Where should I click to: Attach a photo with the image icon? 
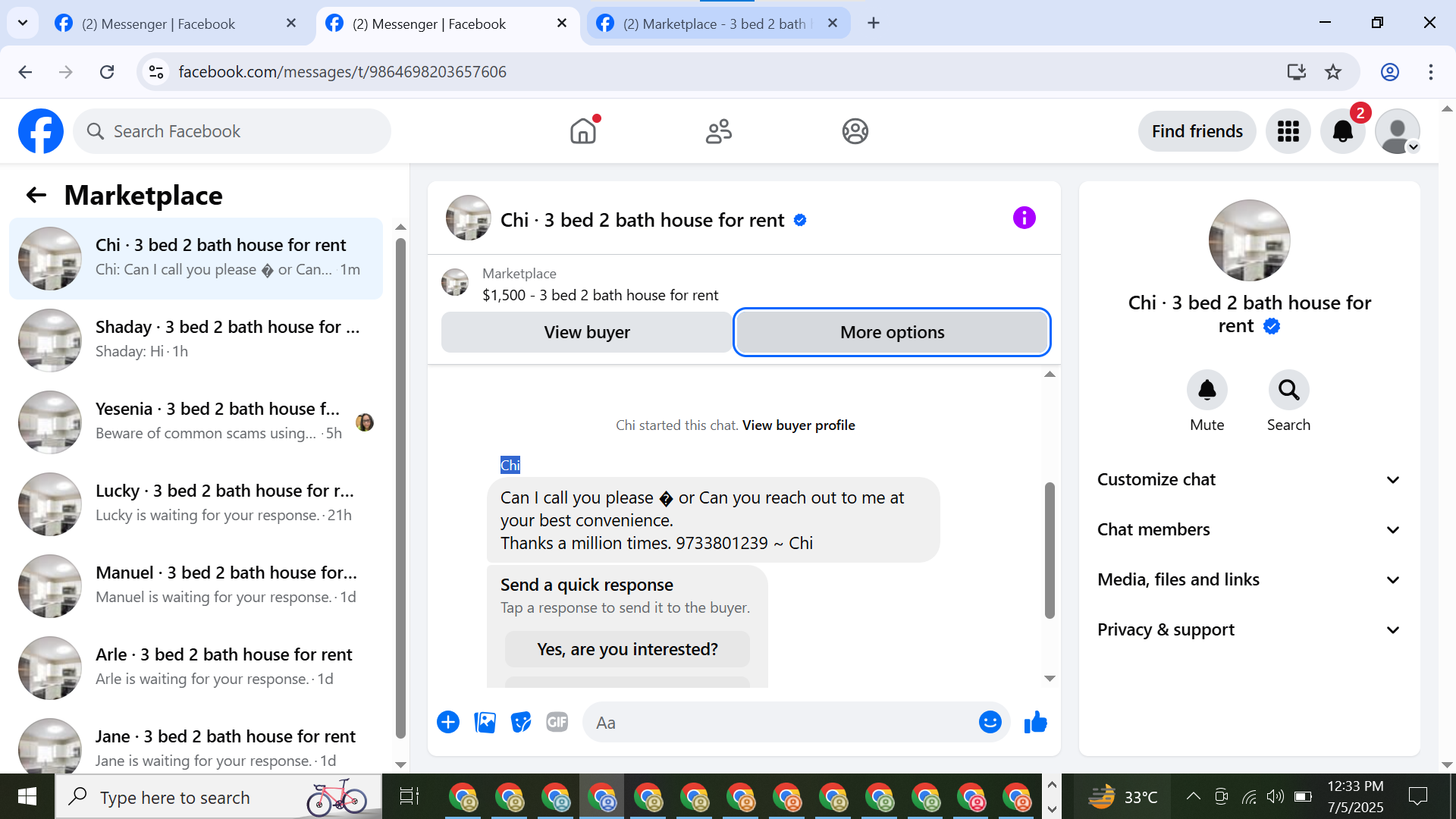tap(485, 723)
